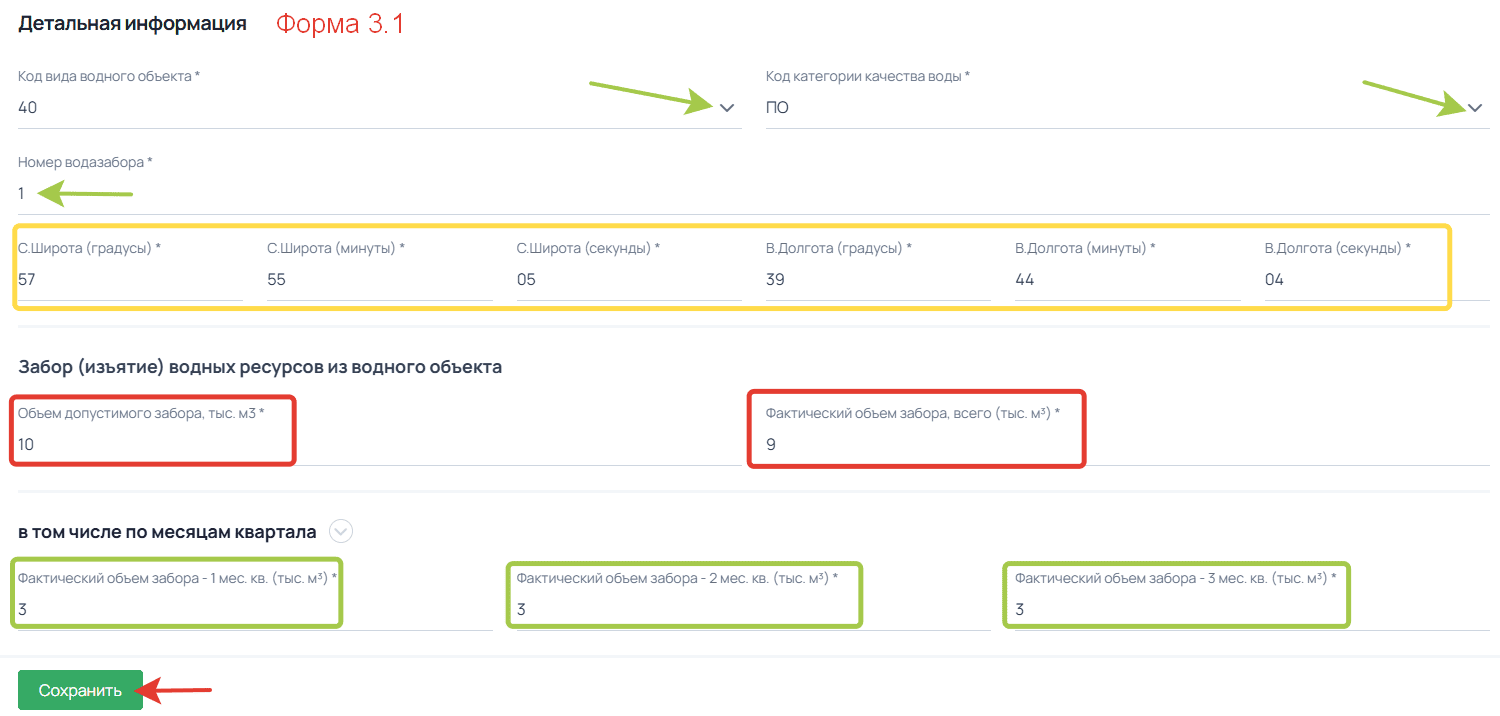Click the 'Объем допустимого забора' field
Screen dimensions: 1500x716
point(150,444)
